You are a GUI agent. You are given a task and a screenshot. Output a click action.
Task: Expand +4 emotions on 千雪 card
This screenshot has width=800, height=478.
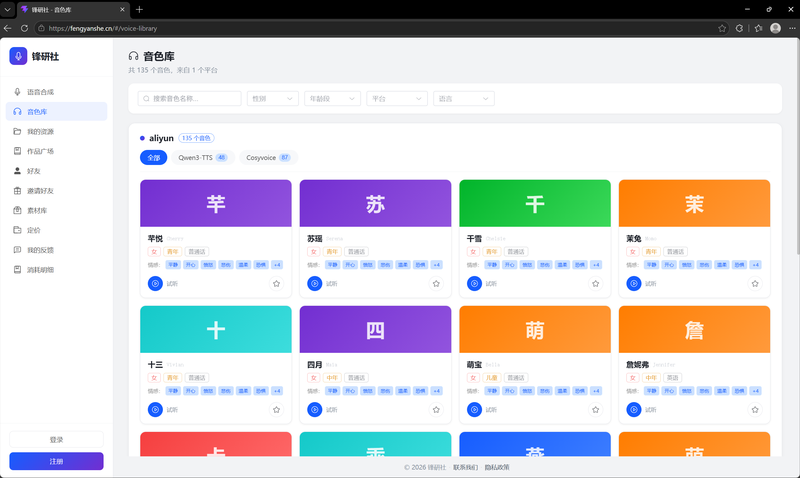pyautogui.click(x=596, y=265)
